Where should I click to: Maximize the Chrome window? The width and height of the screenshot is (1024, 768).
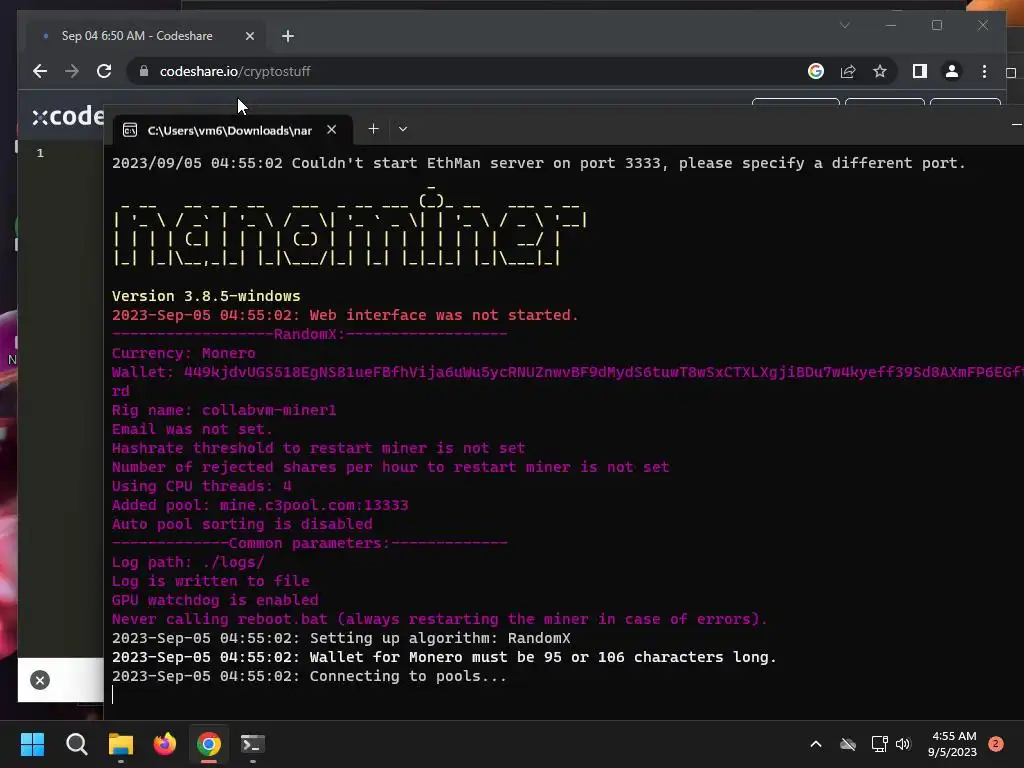[x=937, y=25]
